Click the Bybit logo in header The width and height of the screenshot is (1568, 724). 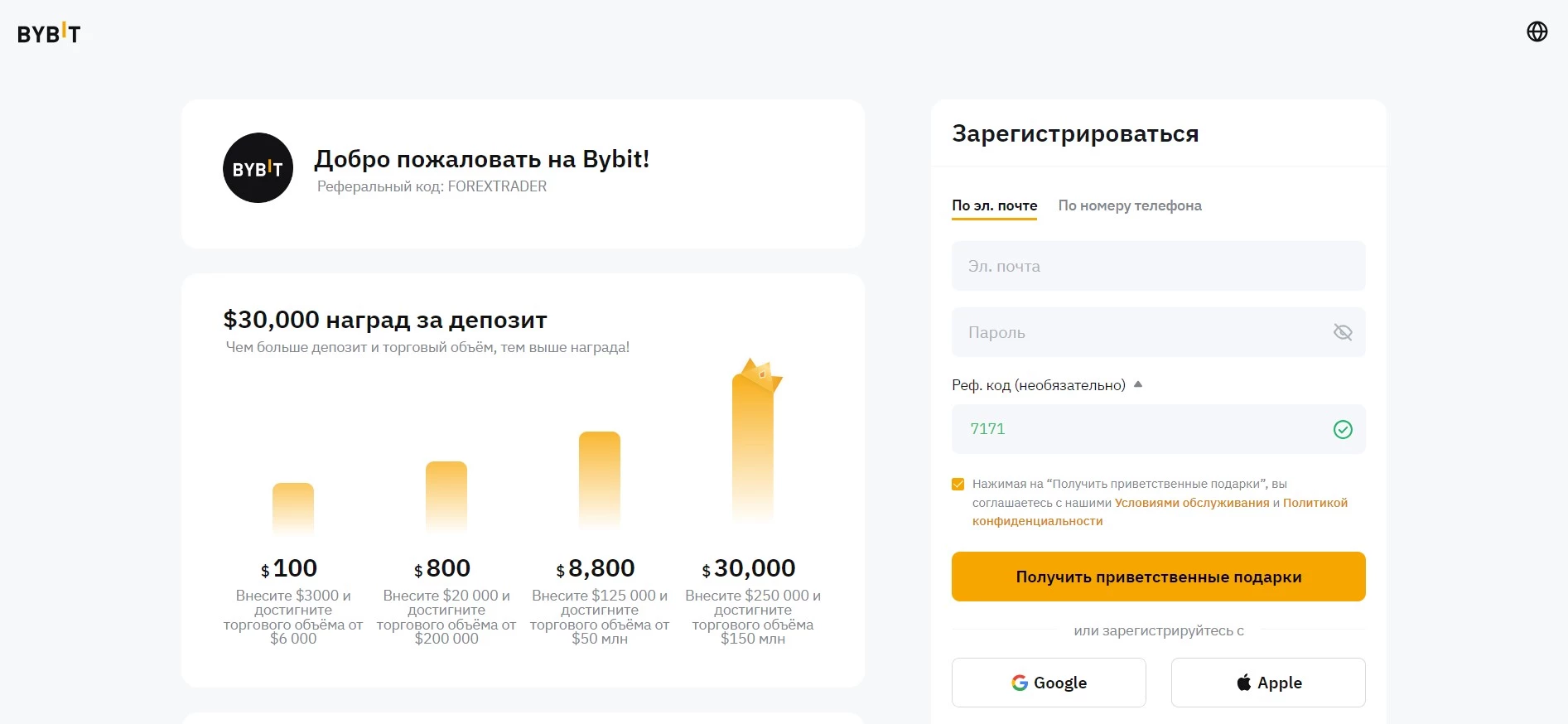click(49, 33)
